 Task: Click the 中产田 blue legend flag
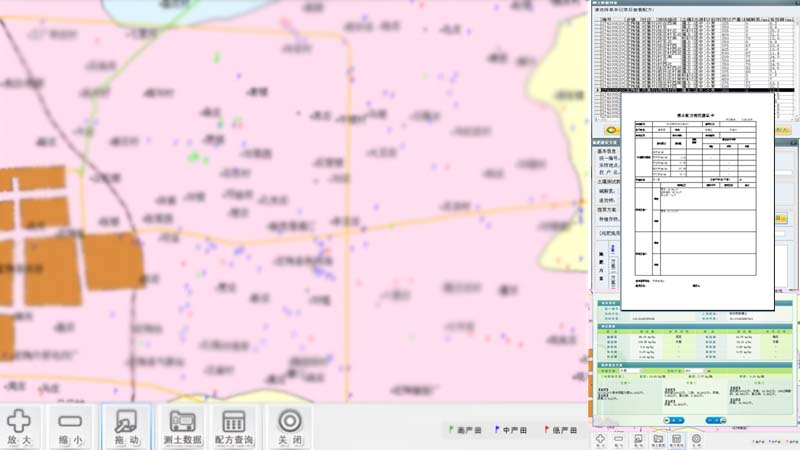(x=498, y=429)
